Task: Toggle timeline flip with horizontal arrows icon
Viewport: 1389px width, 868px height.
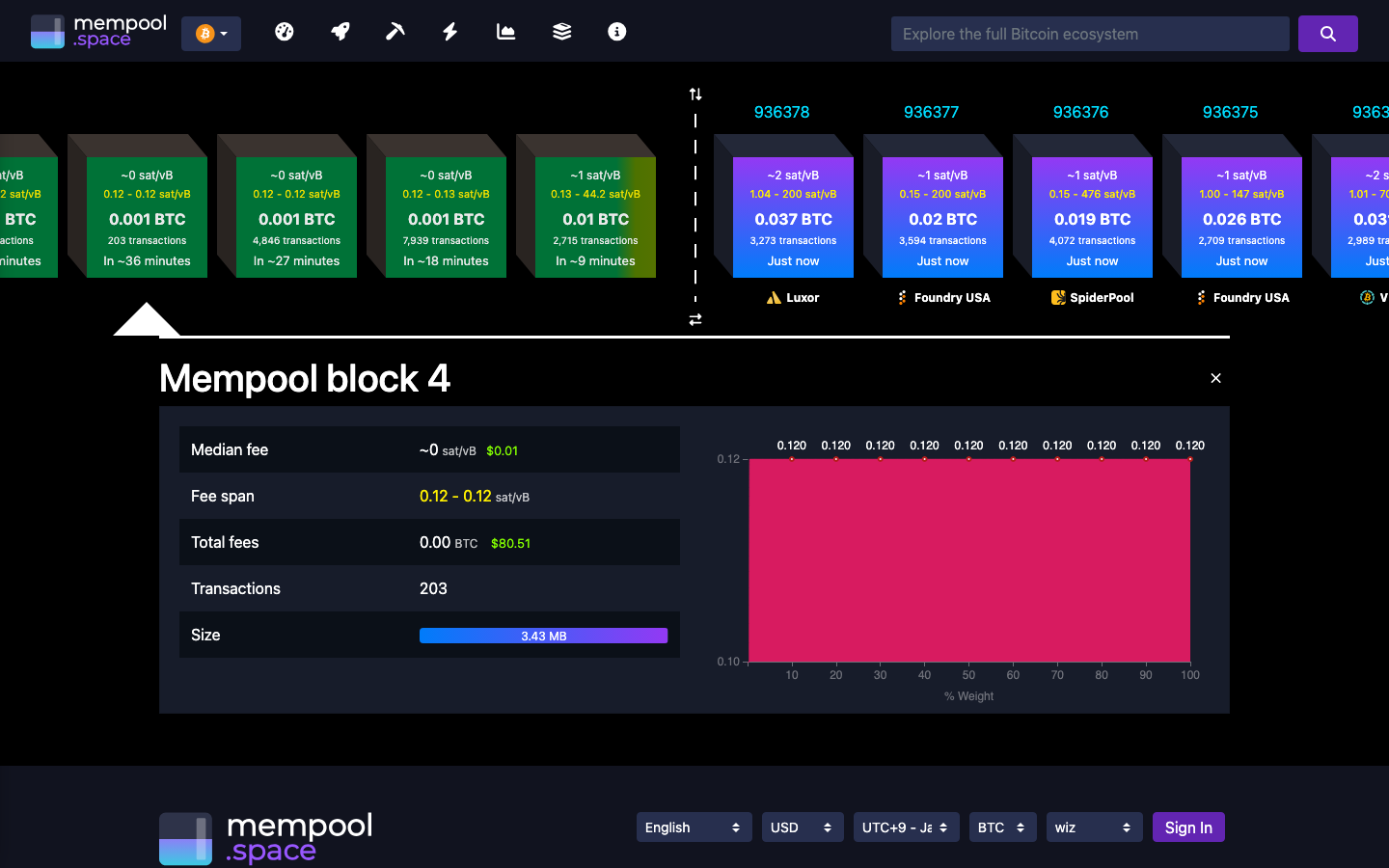Action: coord(695,318)
